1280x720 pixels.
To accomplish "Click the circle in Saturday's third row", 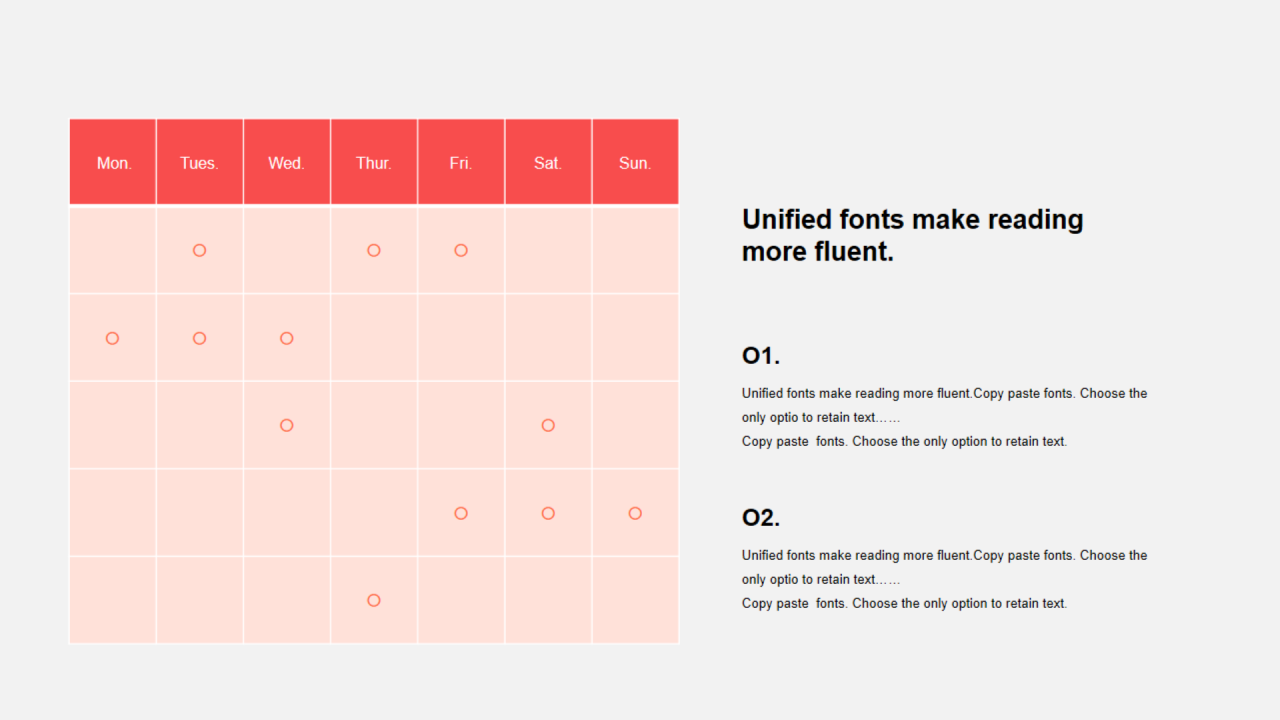I will [548, 425].
